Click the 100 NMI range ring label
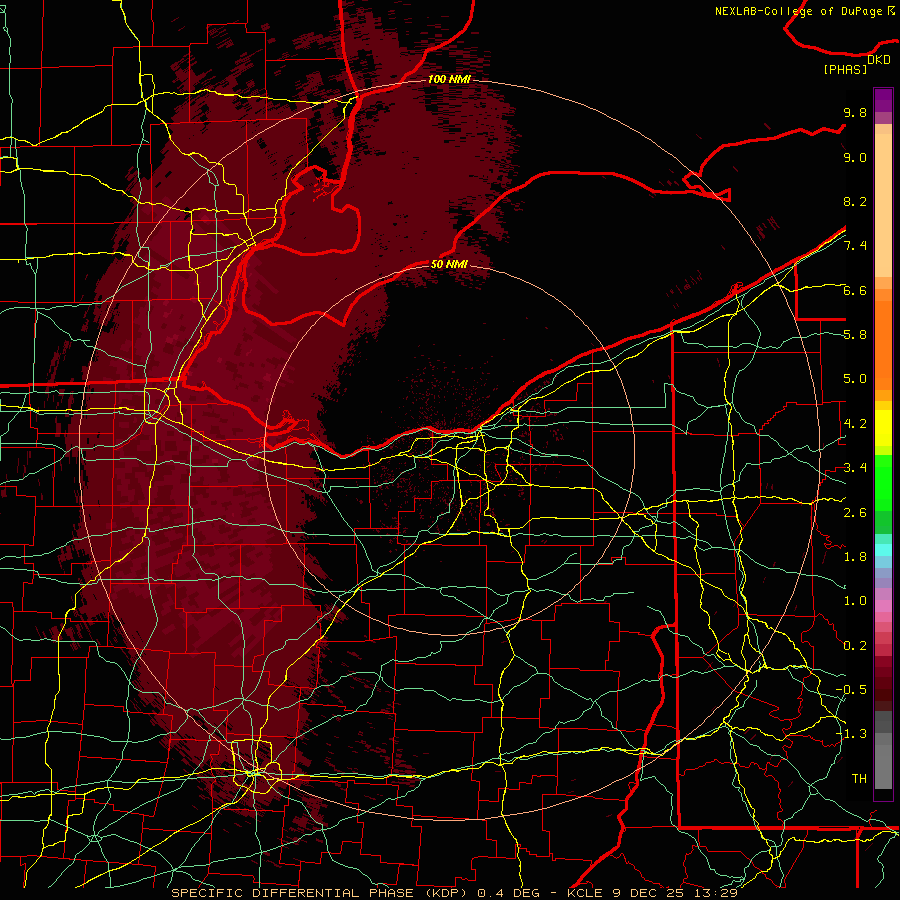This screenshot has height=900, width=900. tap(449, 79)
